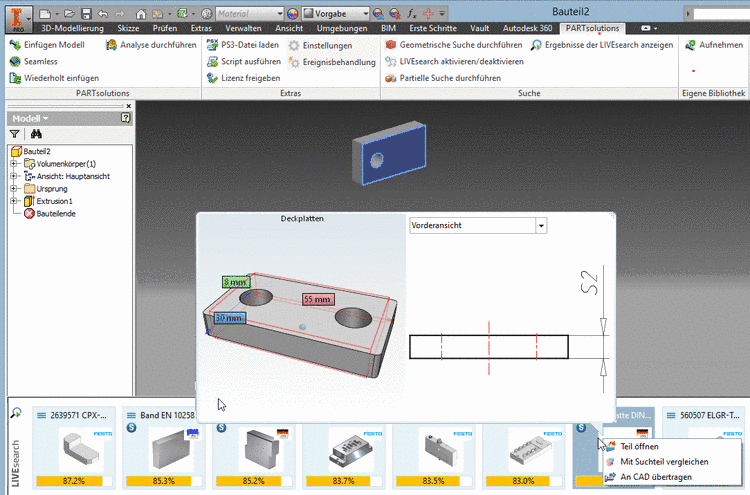Click Seamless in PARTsolutions panel
The height and width of the screenshot is (495, 750).
33,61
